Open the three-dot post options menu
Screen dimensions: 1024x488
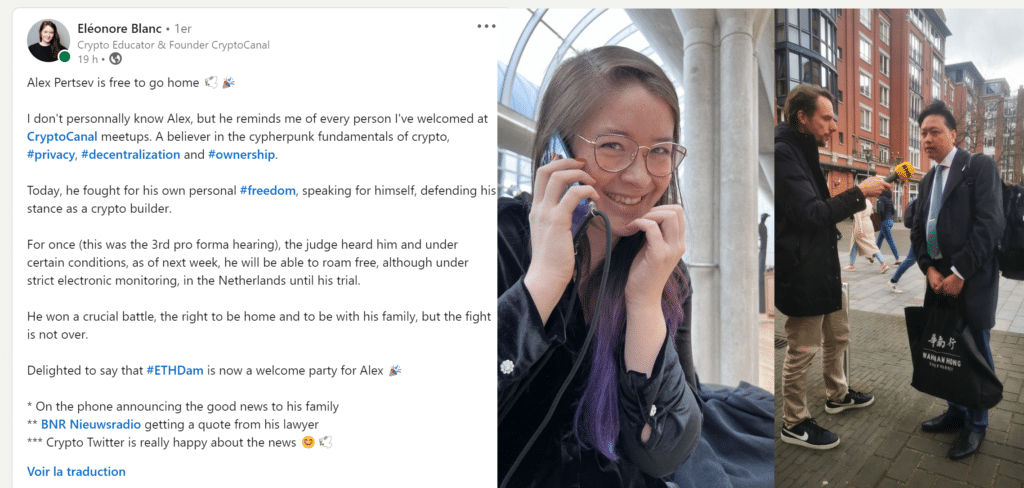[486, 26]
